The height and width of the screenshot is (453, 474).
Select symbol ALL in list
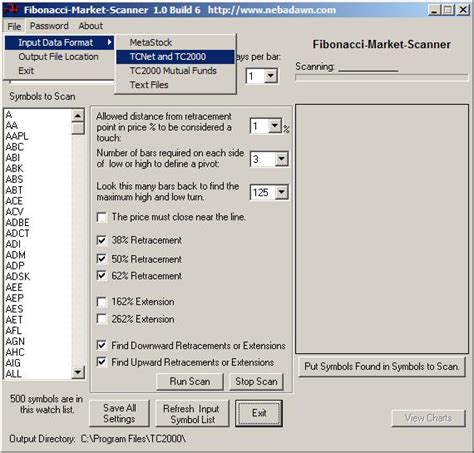(14, 374)
